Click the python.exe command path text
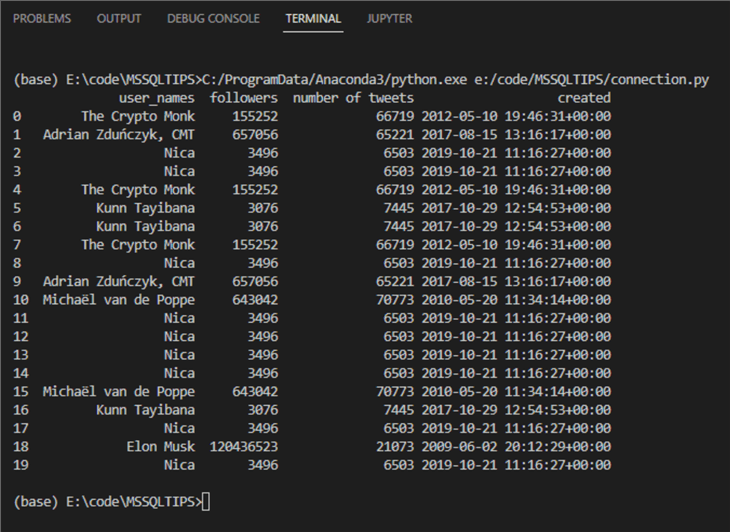The width and height of the screenshot is (730, 532). [335, 80]
